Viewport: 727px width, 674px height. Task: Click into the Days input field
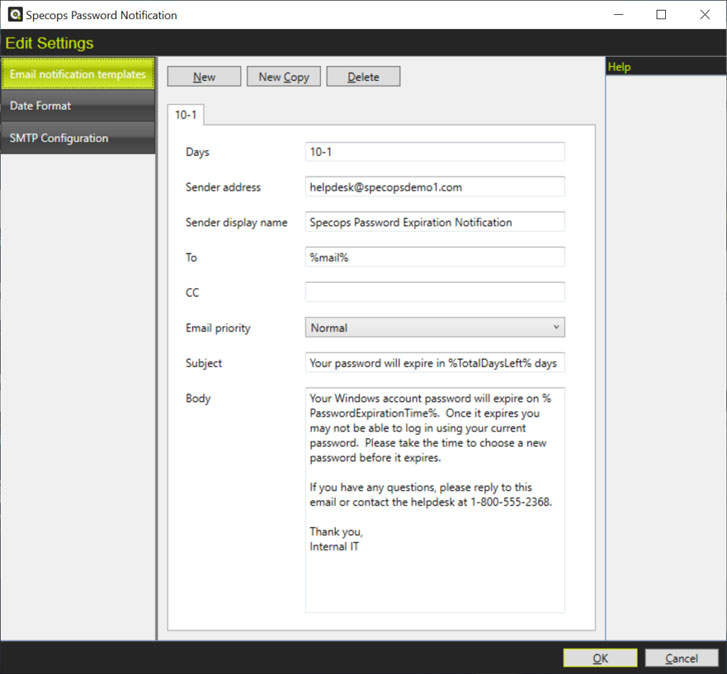click(434, 152)
